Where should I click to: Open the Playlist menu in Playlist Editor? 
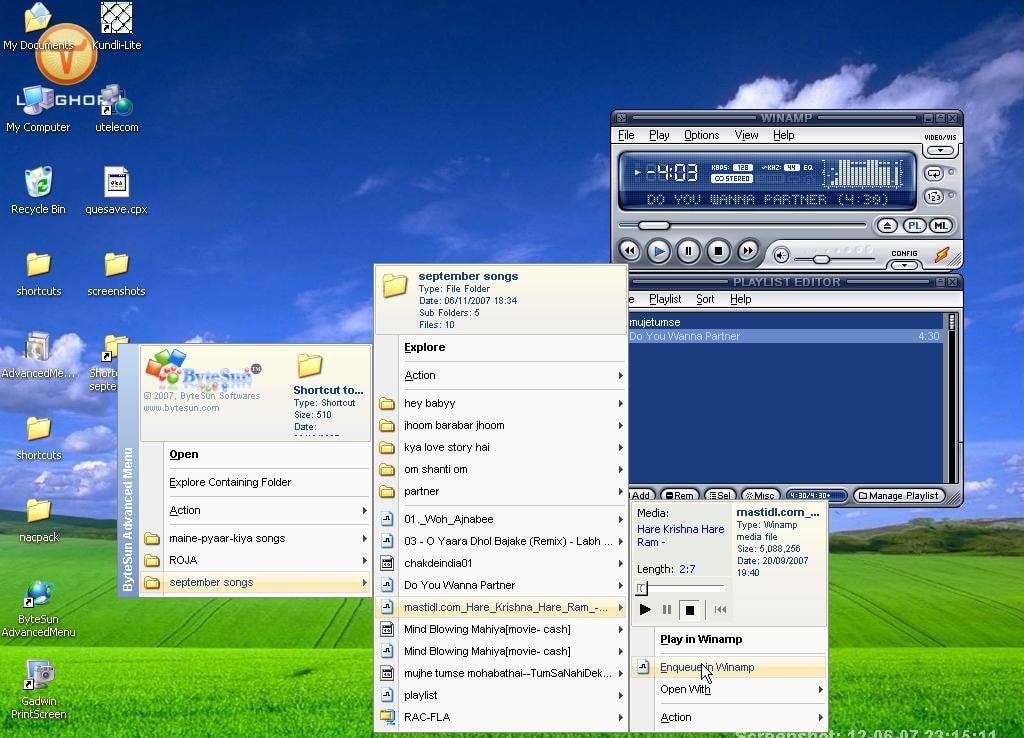[665, 299]
